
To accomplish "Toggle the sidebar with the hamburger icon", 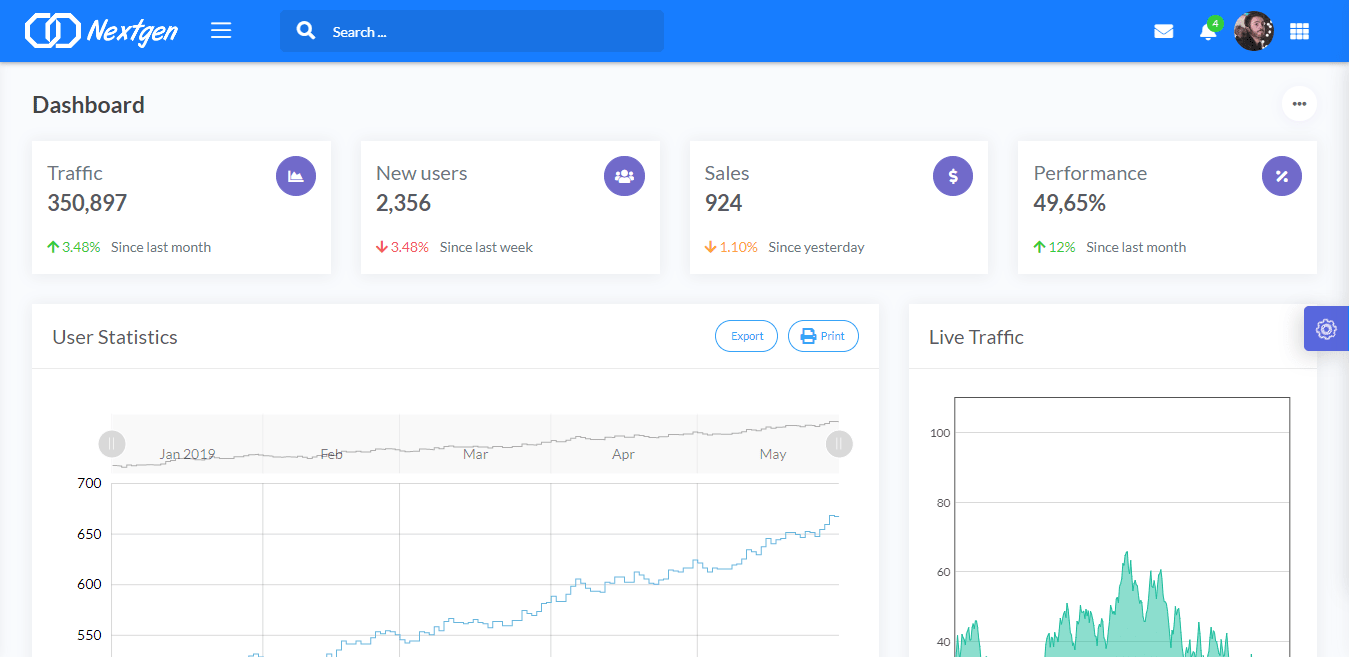I will coord(221,30).
